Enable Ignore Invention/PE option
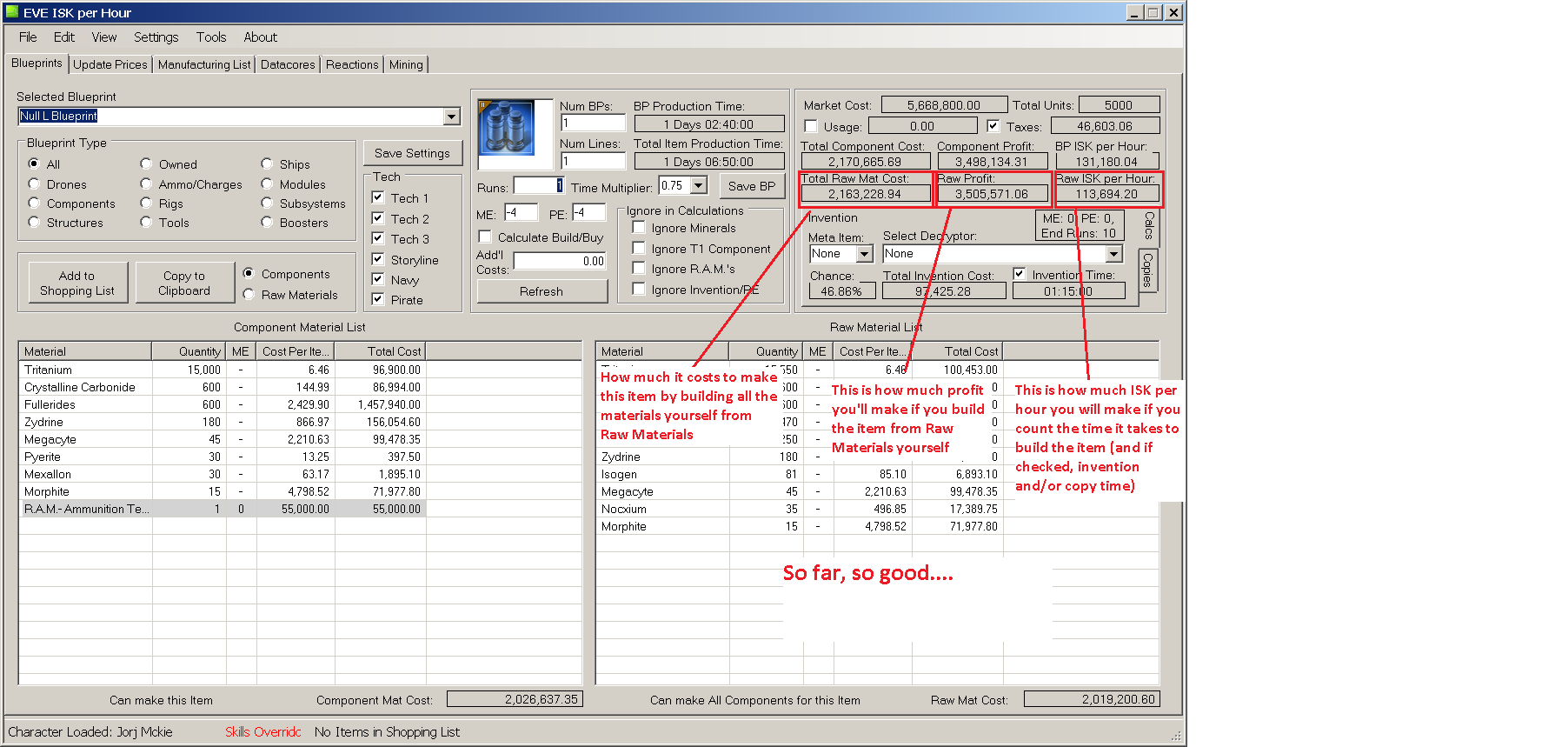The width and height of the screenshot is (1568, 747). coord(639,289)
